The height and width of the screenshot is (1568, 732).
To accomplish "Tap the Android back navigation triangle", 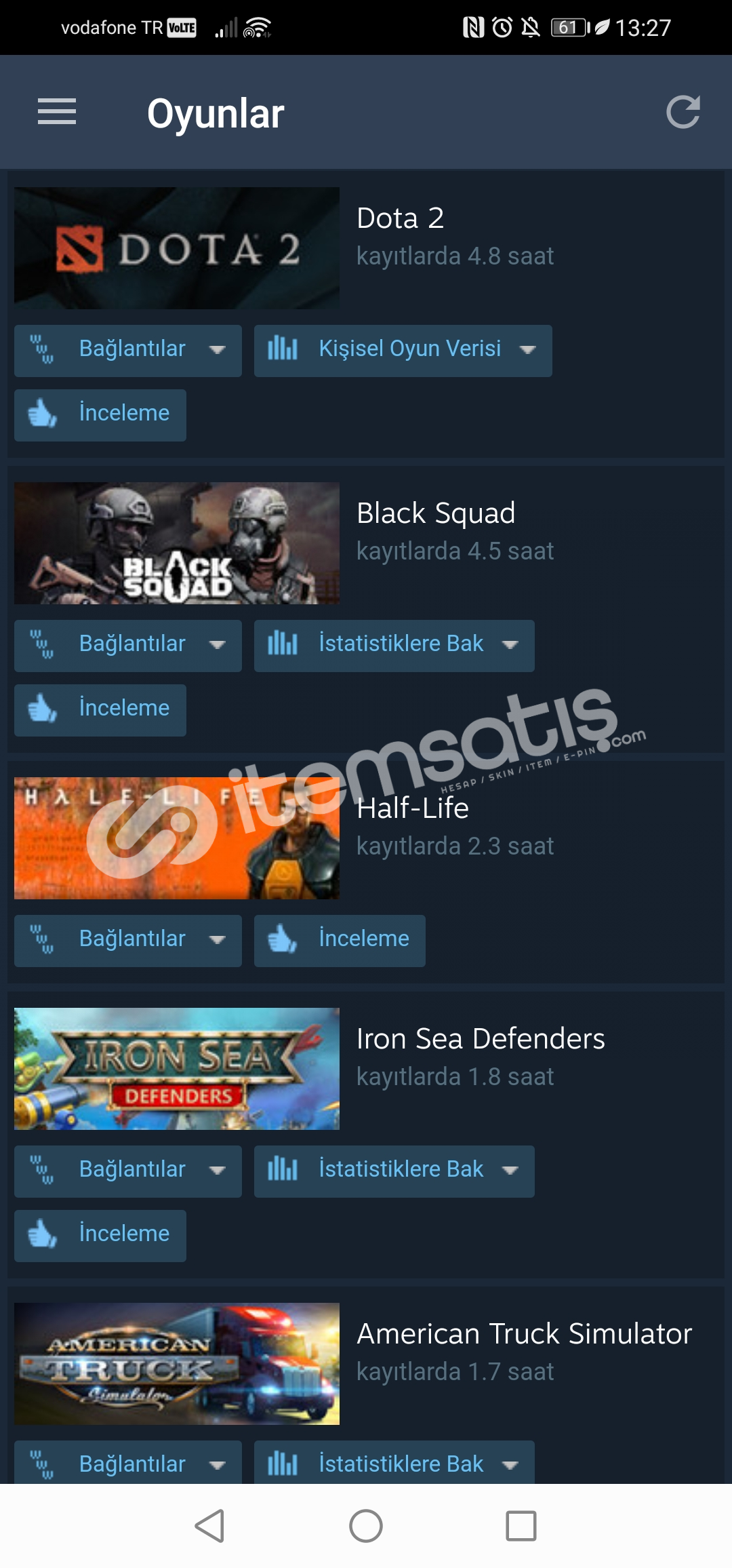I will [x=209, y=1526].
